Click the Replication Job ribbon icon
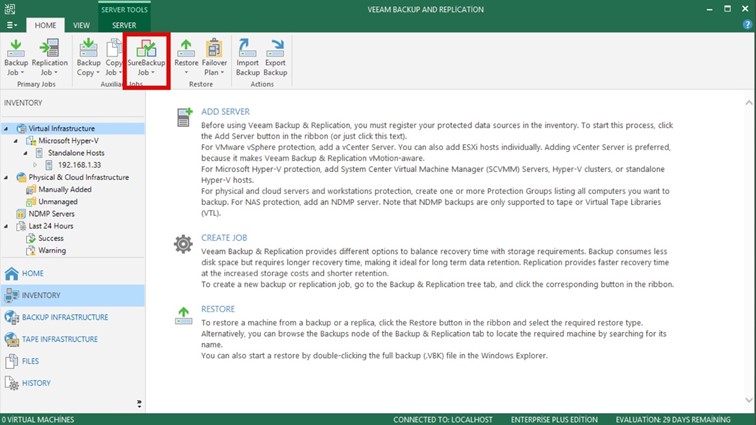 49,48
